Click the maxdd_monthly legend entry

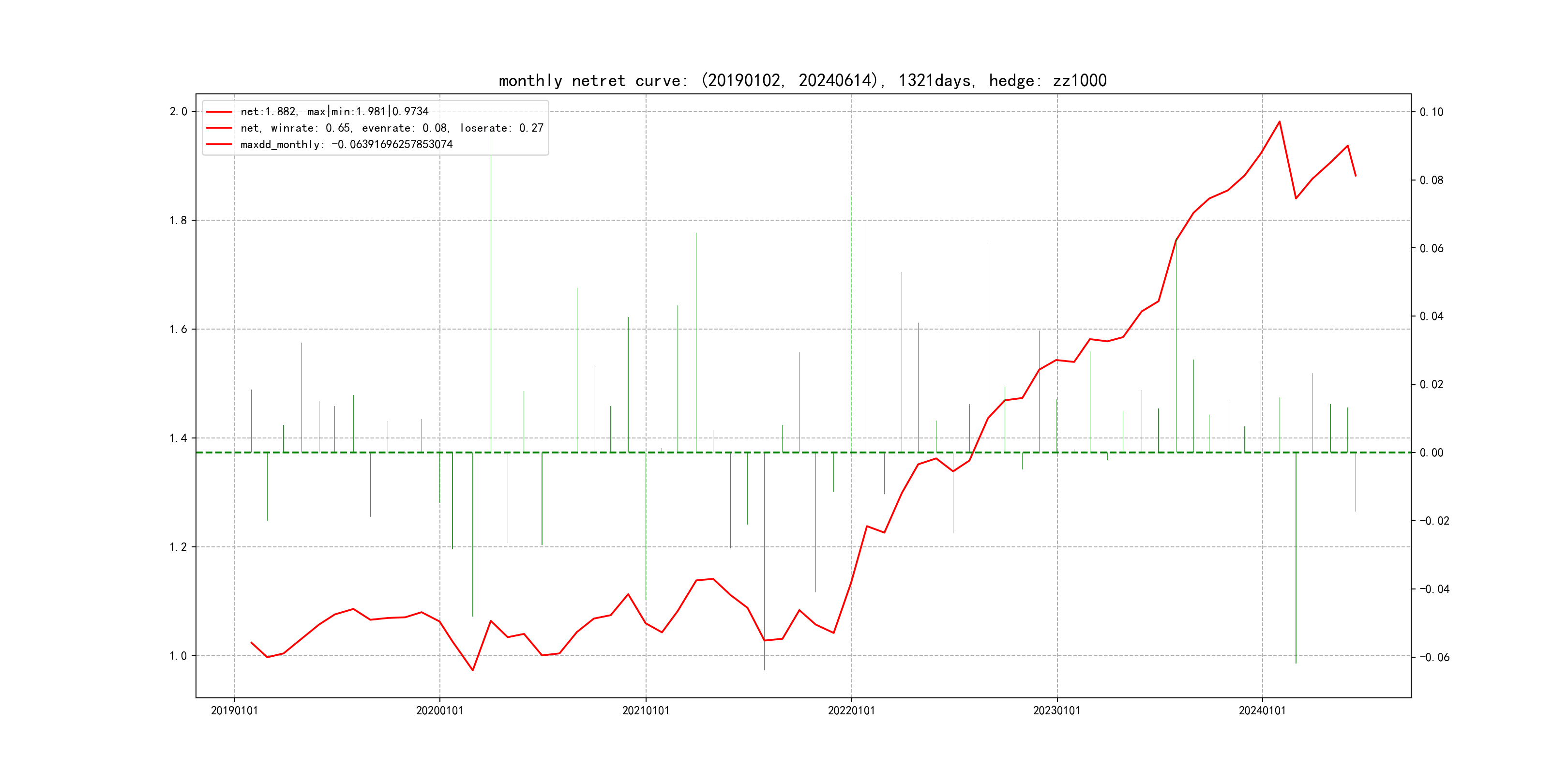click(x=347, y=144)
